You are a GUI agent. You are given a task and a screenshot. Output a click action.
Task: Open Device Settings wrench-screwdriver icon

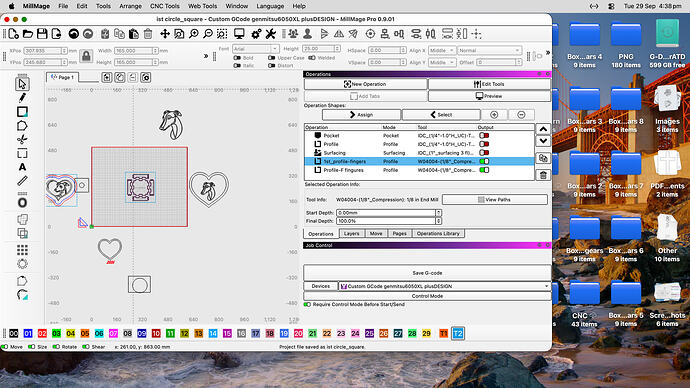point(270,34)
